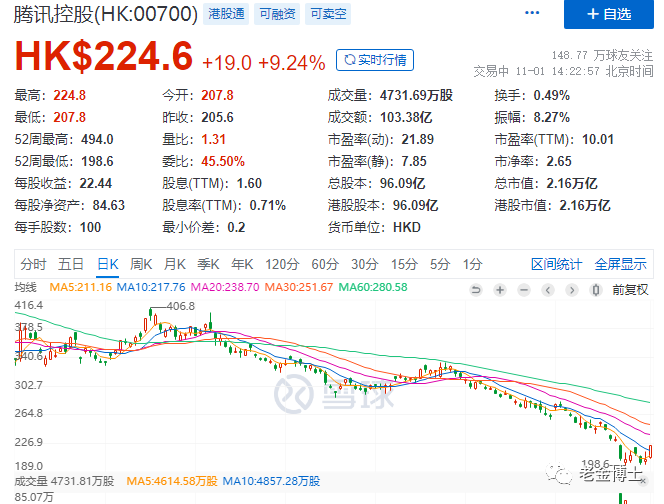
Task: Select the 周K chart tab
Action: click(141, 264)
